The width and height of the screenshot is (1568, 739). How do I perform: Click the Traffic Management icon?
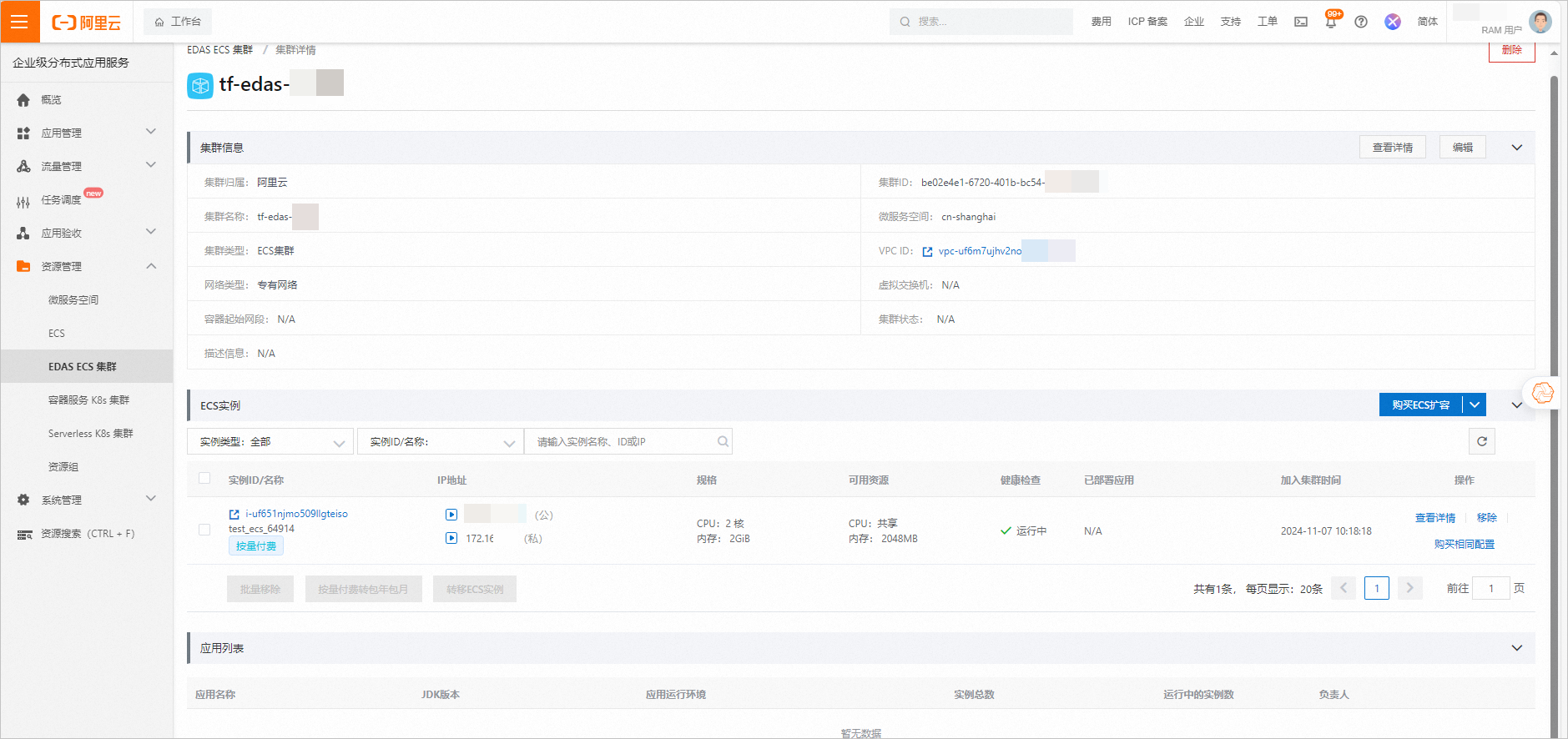[23, 167]
